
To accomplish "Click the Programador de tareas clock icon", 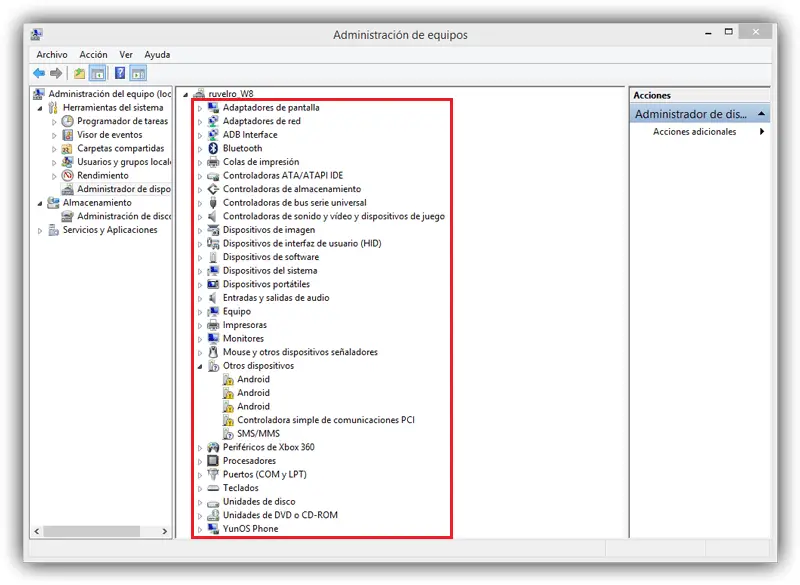I will tap(67, 121).
